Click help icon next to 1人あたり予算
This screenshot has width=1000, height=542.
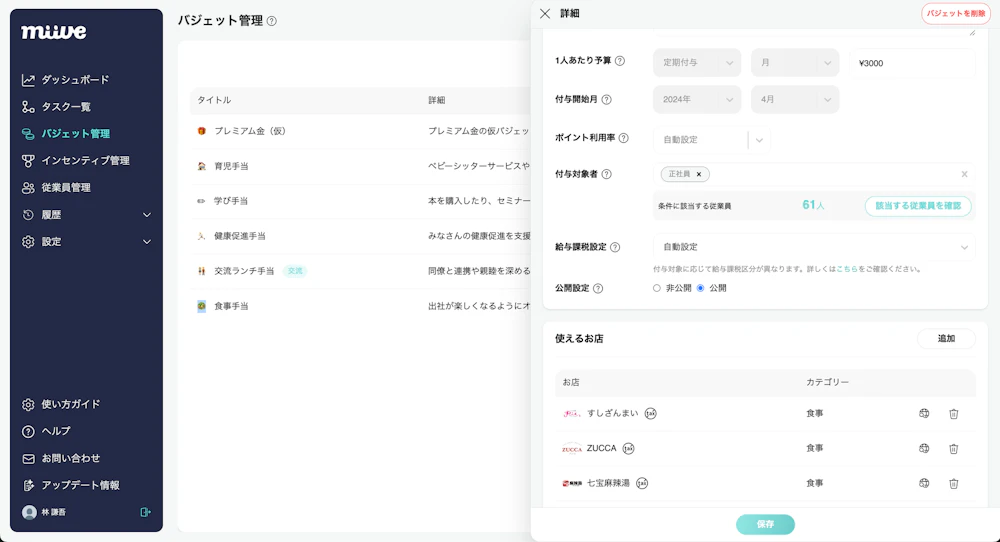[x=620, y=61]
